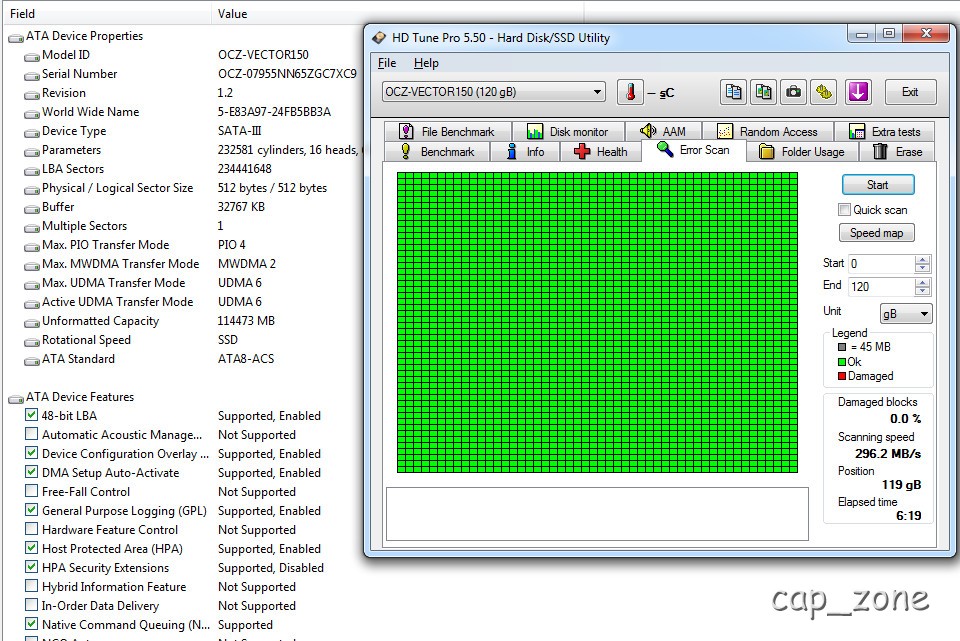The width and height of the screenshot is (960, 641).
Task: Click the Exit button
Action: point(910,92)
